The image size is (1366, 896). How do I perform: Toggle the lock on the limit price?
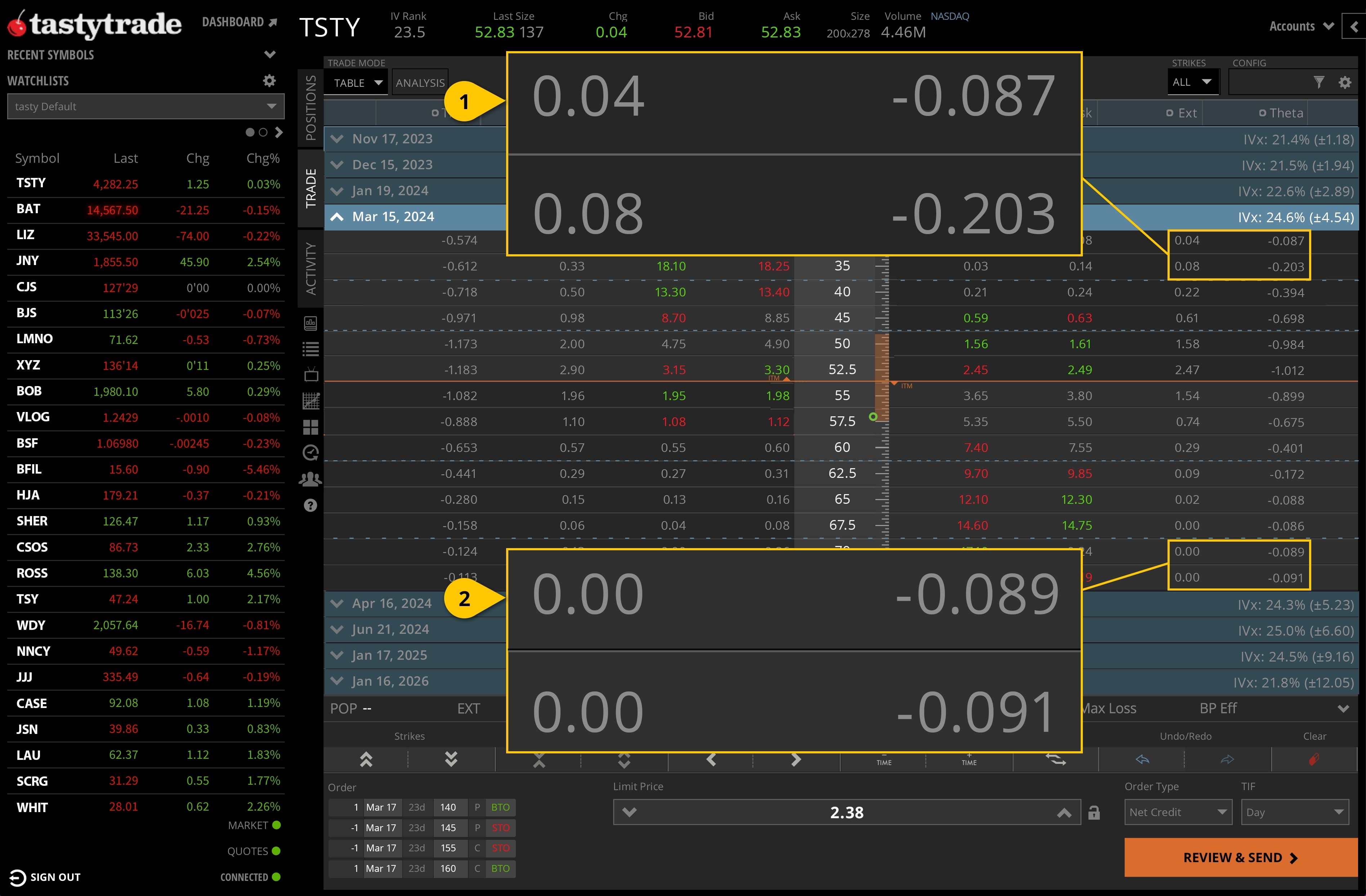click(1094, 812)
